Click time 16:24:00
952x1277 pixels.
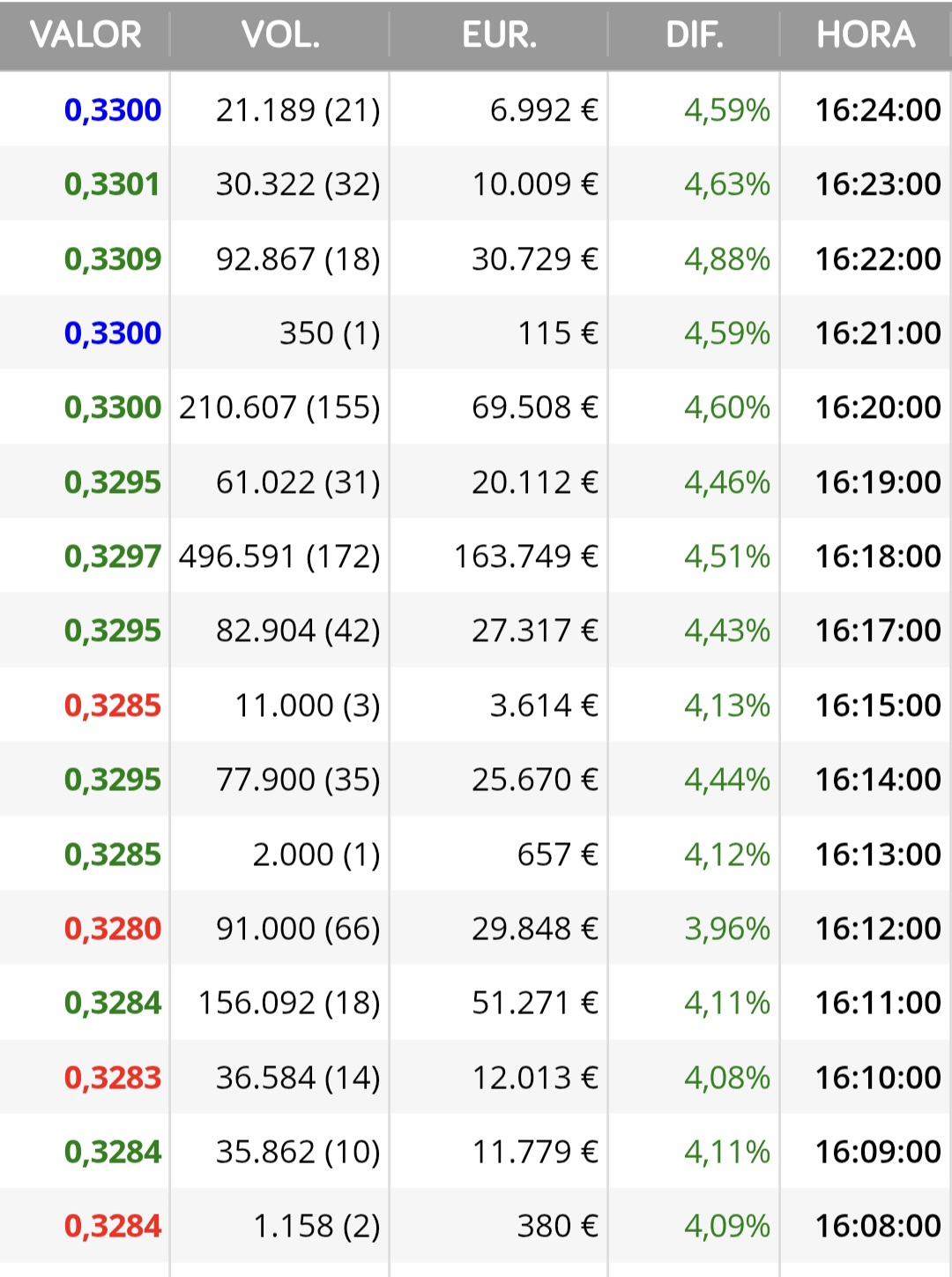coord(878,110)
